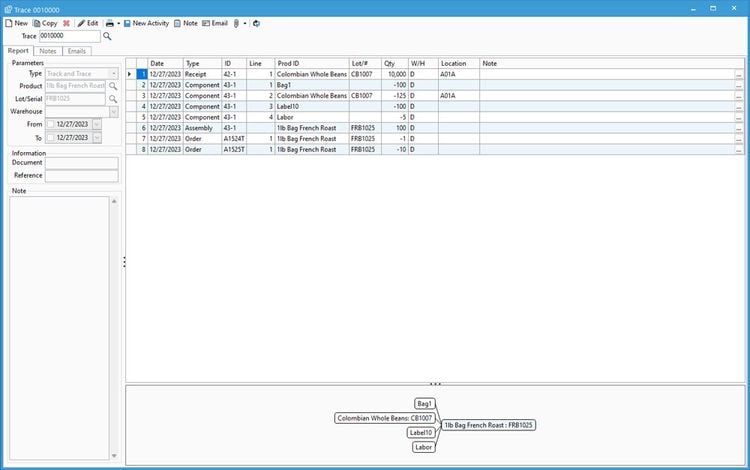The width and height of the screenshot is (750, 470).
Task: Select the Label10 product cell
Action: pos(312,107)
